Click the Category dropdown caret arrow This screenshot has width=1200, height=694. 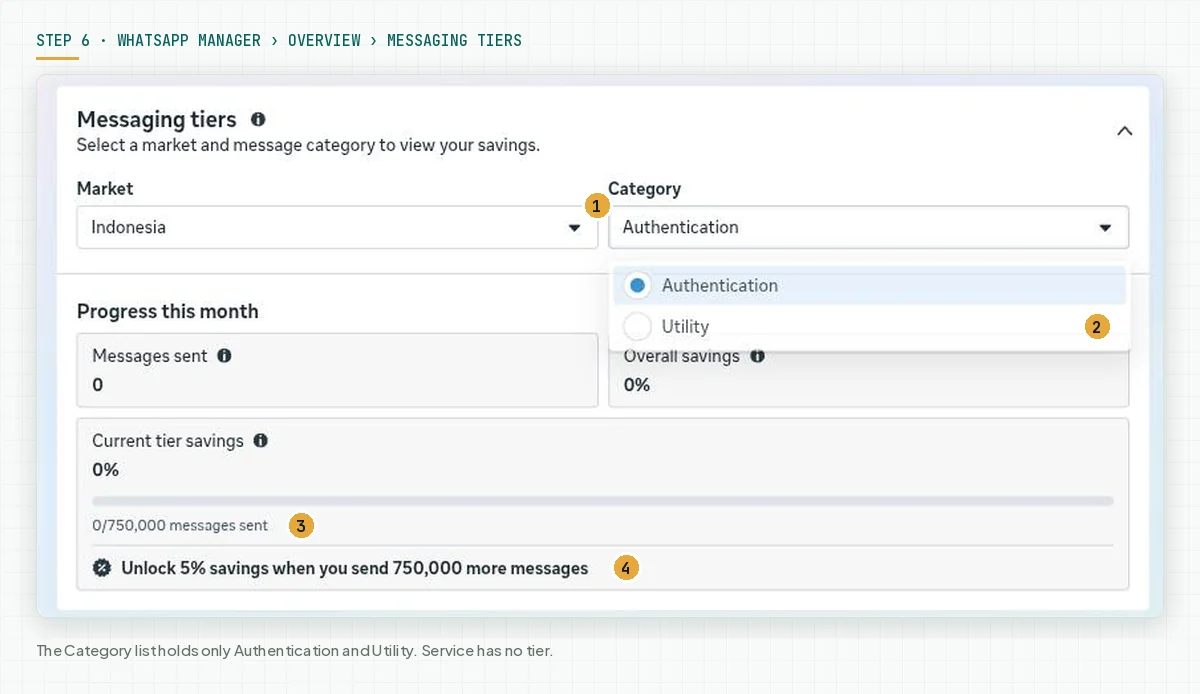click(1105, 228)
